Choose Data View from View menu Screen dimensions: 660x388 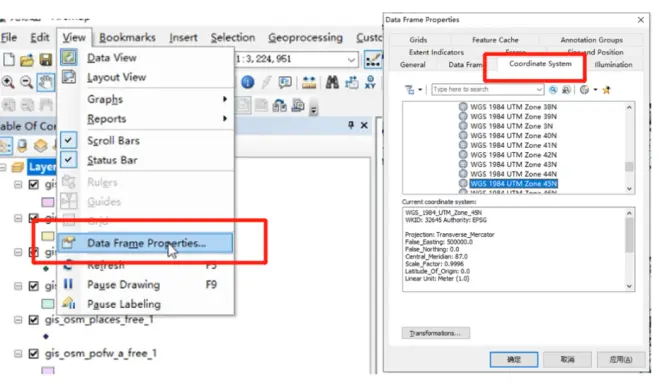click(146, 58)
